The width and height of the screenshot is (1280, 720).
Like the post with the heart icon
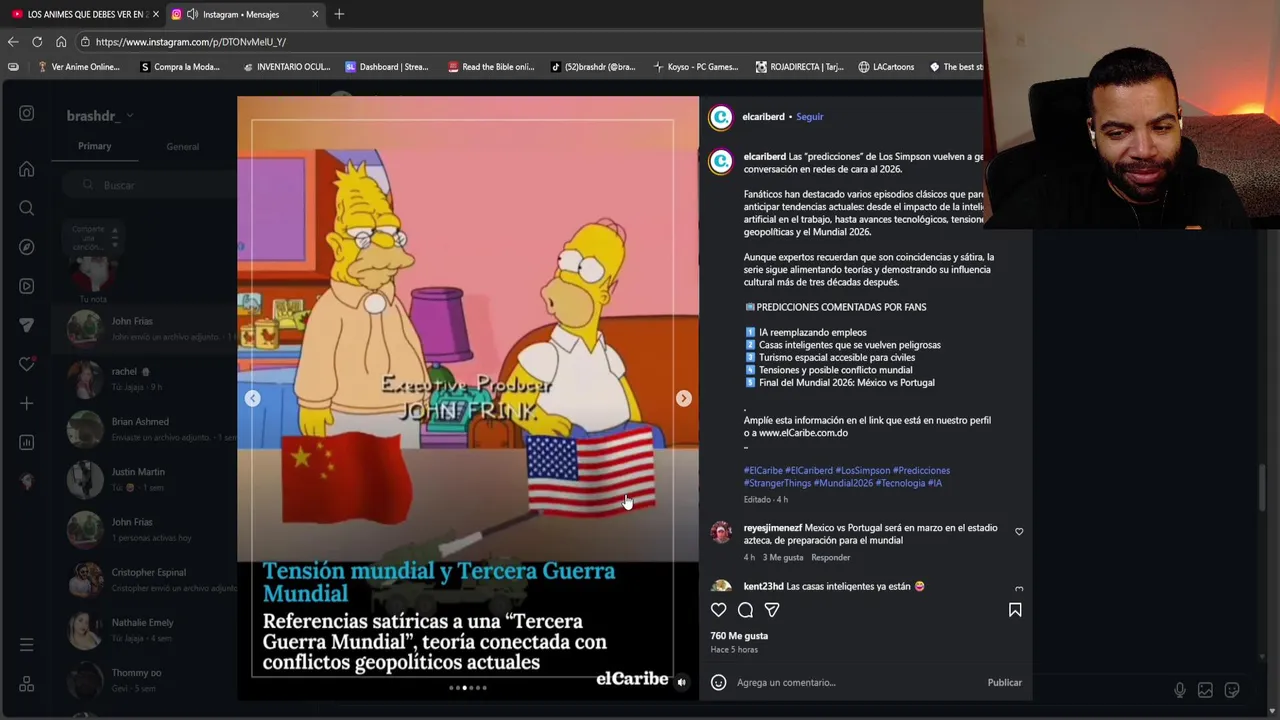[x=718, y=610]
